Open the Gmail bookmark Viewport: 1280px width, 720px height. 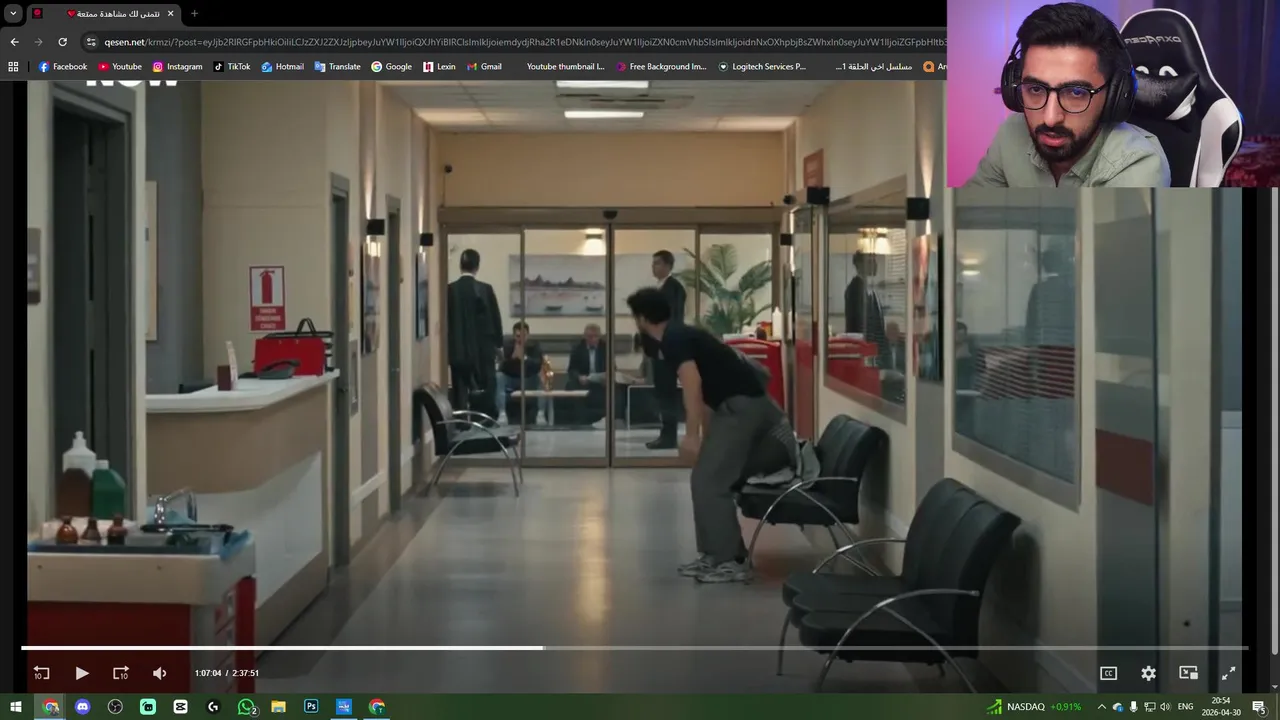pyautogui.click(x=484, y=66)
